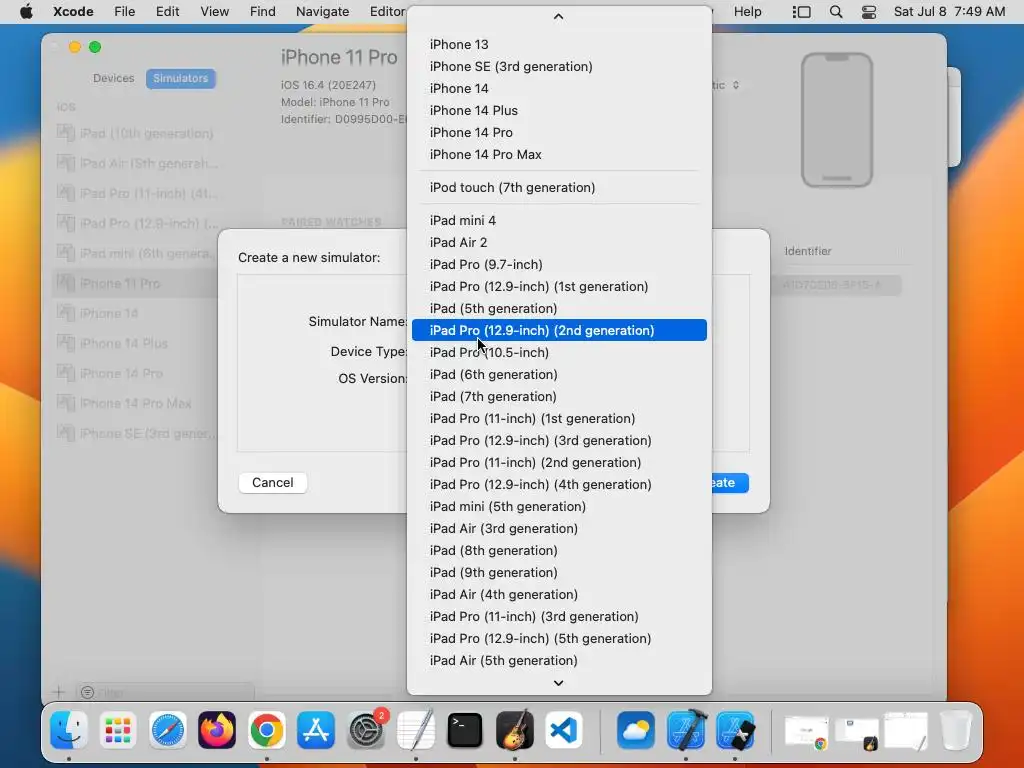
Task: Choose iPad Pro (11-inch) (2nd generation)
Action: pyautogui.click(x=559, y=462)
